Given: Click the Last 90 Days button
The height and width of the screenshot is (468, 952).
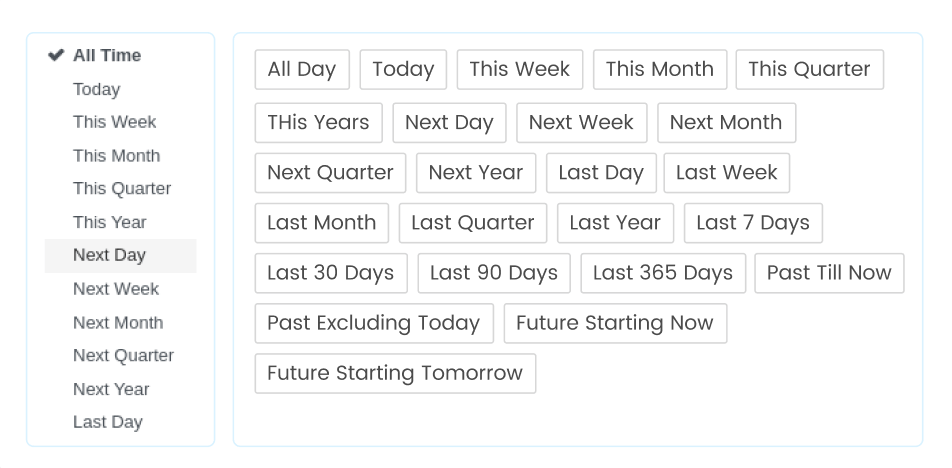Looking at the screenshot, I should [494, 273].
